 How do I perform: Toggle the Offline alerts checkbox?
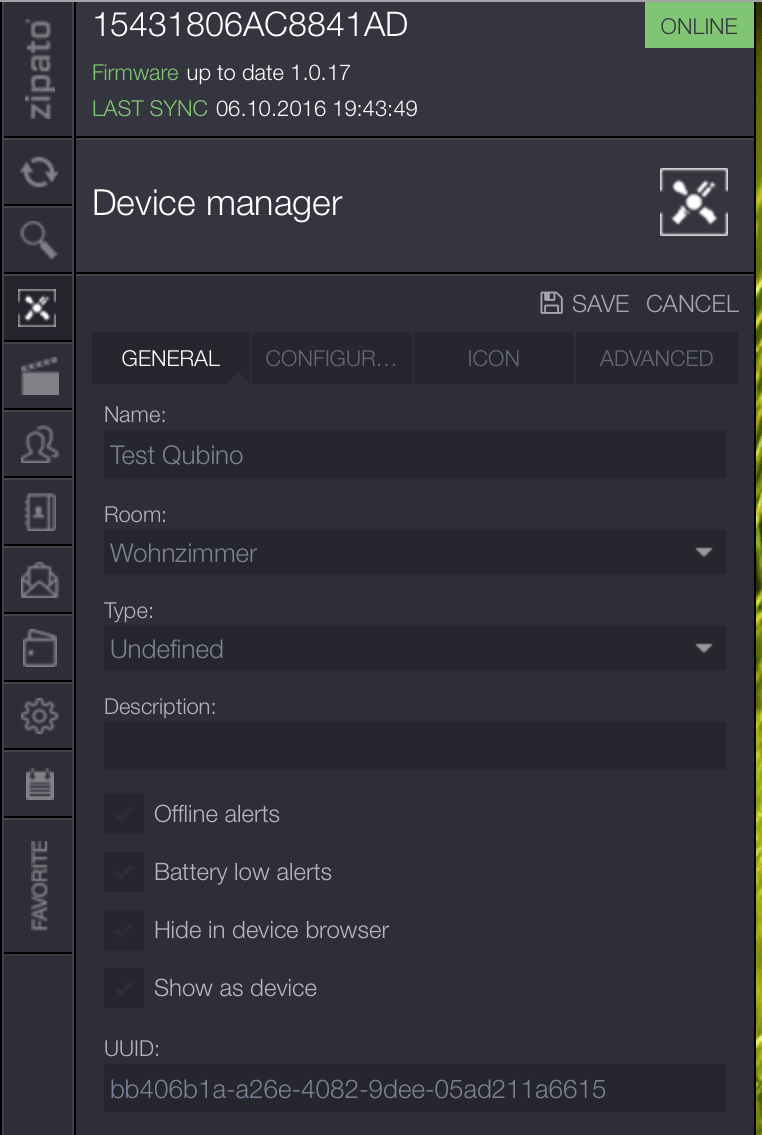coord(124,814)
